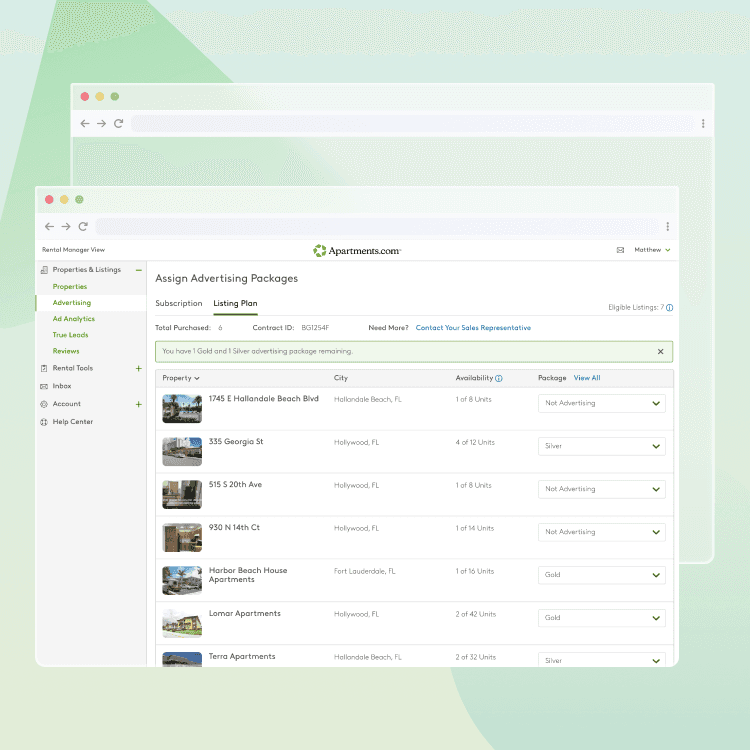Click Rental Manager View label

(73, 250)
